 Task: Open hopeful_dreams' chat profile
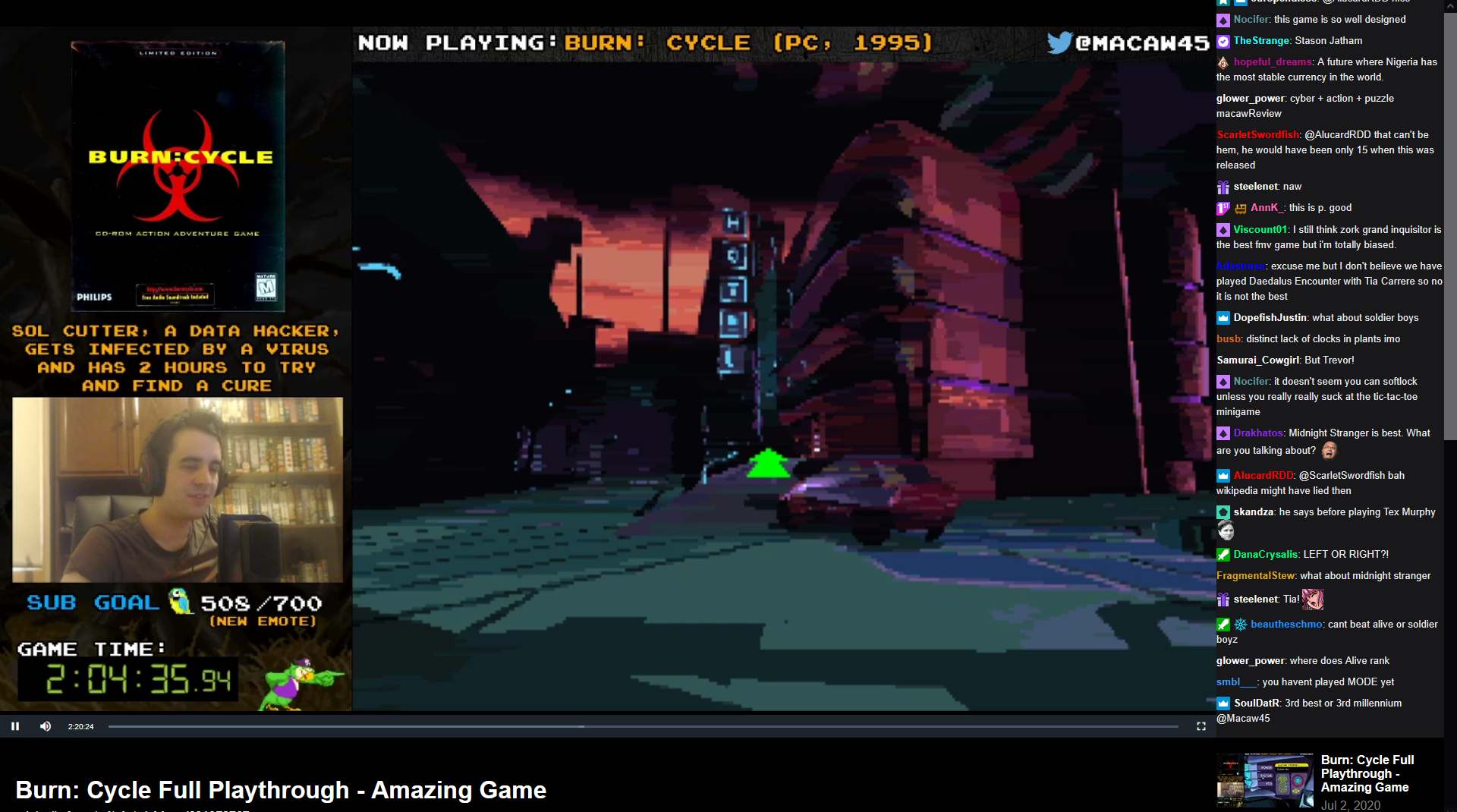pyautogui.click(x=1273, y=62)
